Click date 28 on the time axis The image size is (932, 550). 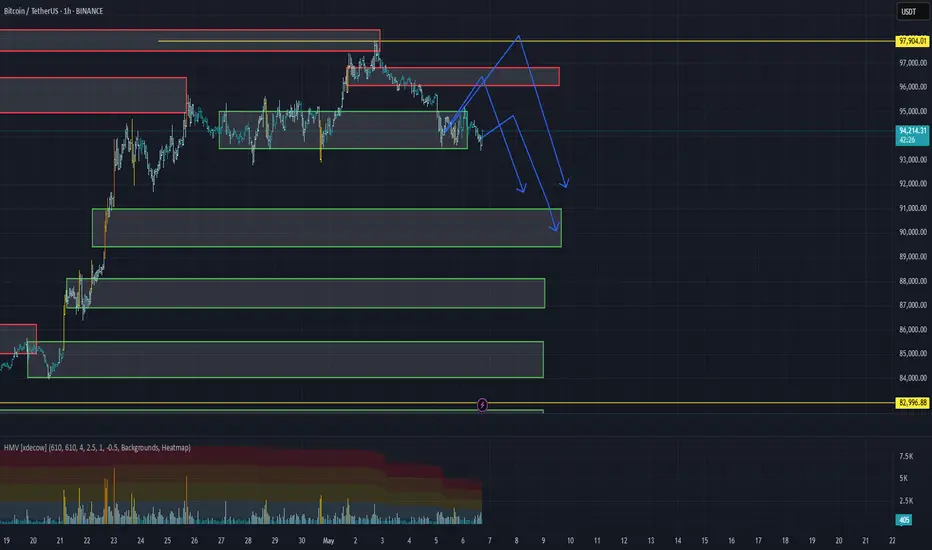[x=248, y=540]
